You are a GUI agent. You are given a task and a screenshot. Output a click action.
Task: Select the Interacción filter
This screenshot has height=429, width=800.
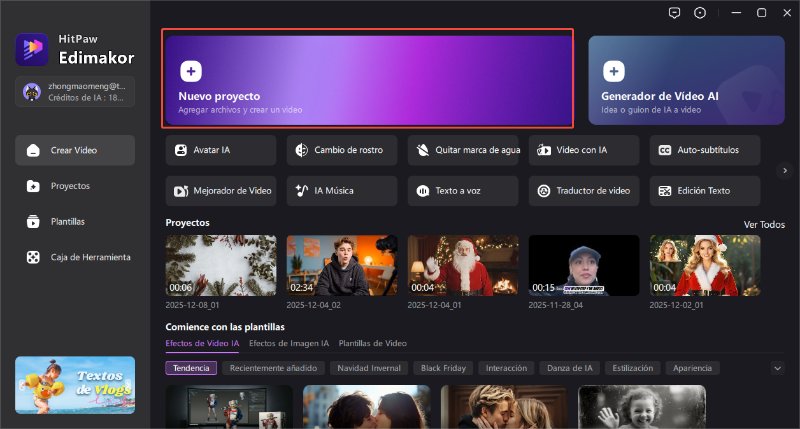(x=506, y=368)
